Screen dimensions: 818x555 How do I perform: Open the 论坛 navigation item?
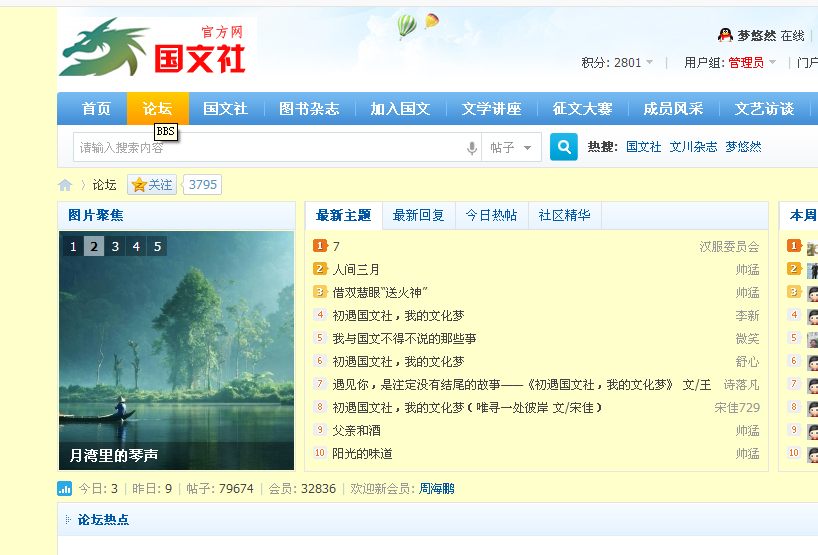158,108
